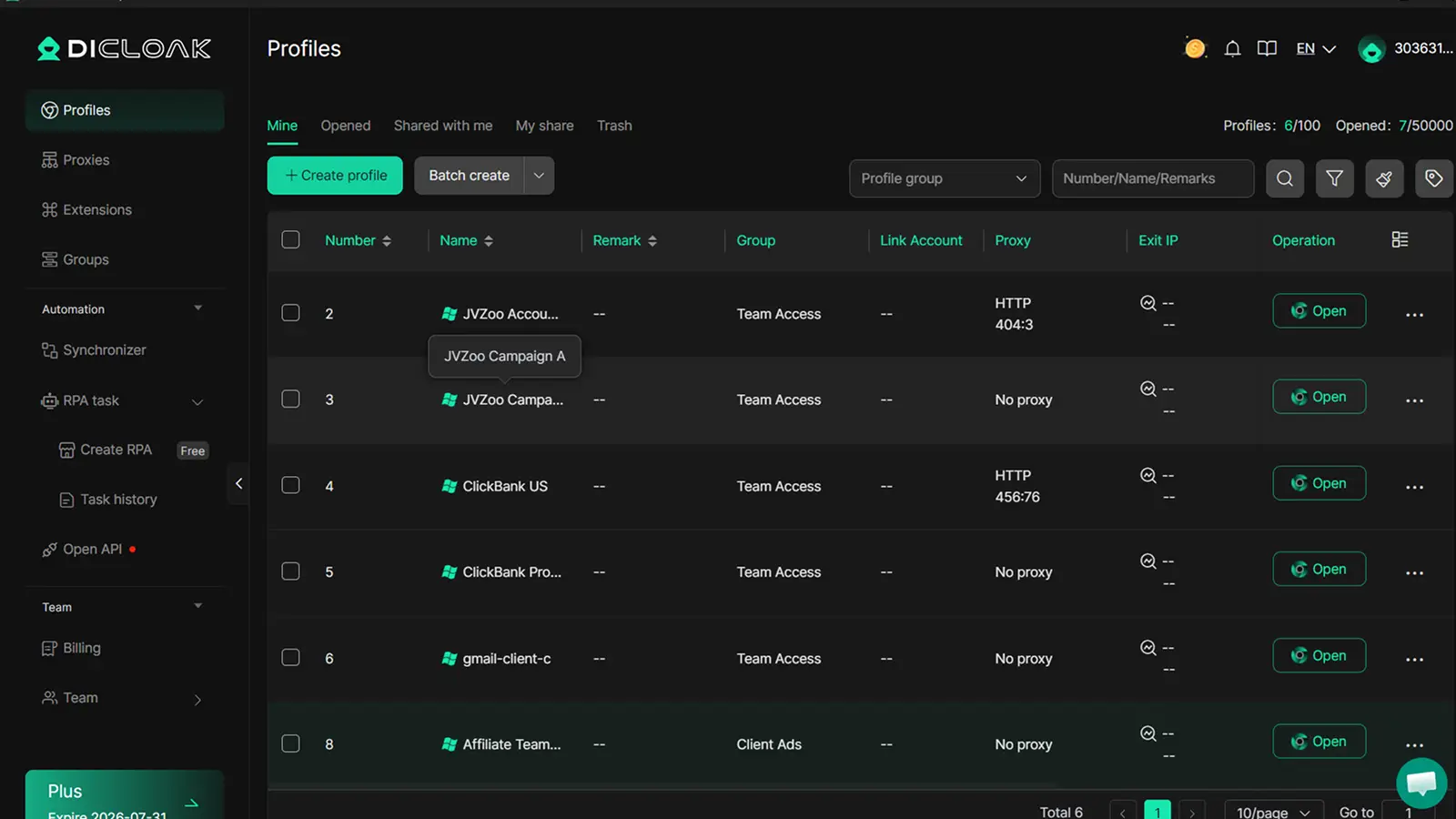The width and height of the screenshot is (1456, 819).
Task: Open the Shared with me tab
Action: [x=443, y=126]
